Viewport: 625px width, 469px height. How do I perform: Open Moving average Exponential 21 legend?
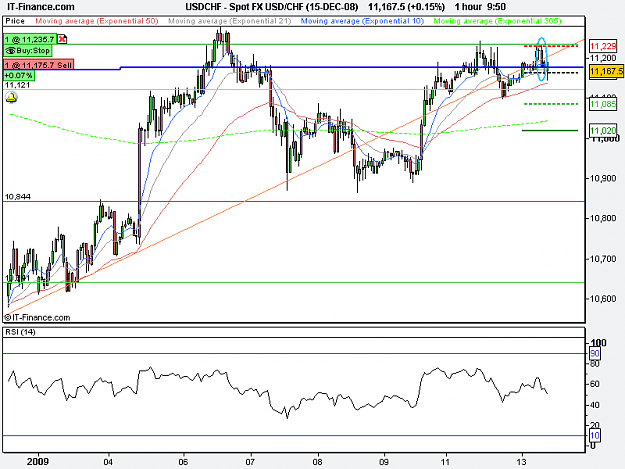(230, 21)
